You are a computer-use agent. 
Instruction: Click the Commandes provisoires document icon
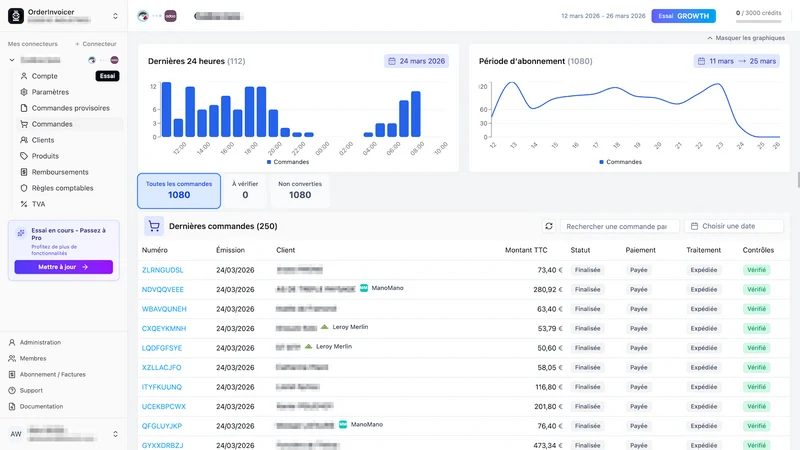(23, 108)
